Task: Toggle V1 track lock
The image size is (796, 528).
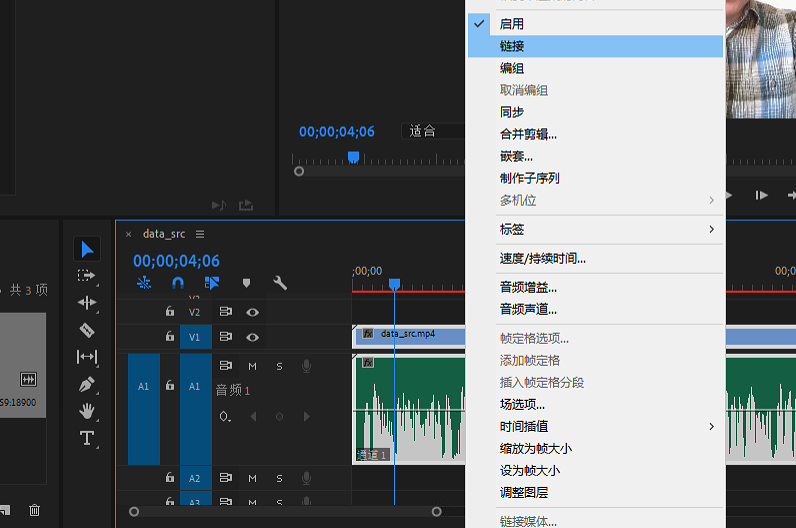Action: pos(170,336)
